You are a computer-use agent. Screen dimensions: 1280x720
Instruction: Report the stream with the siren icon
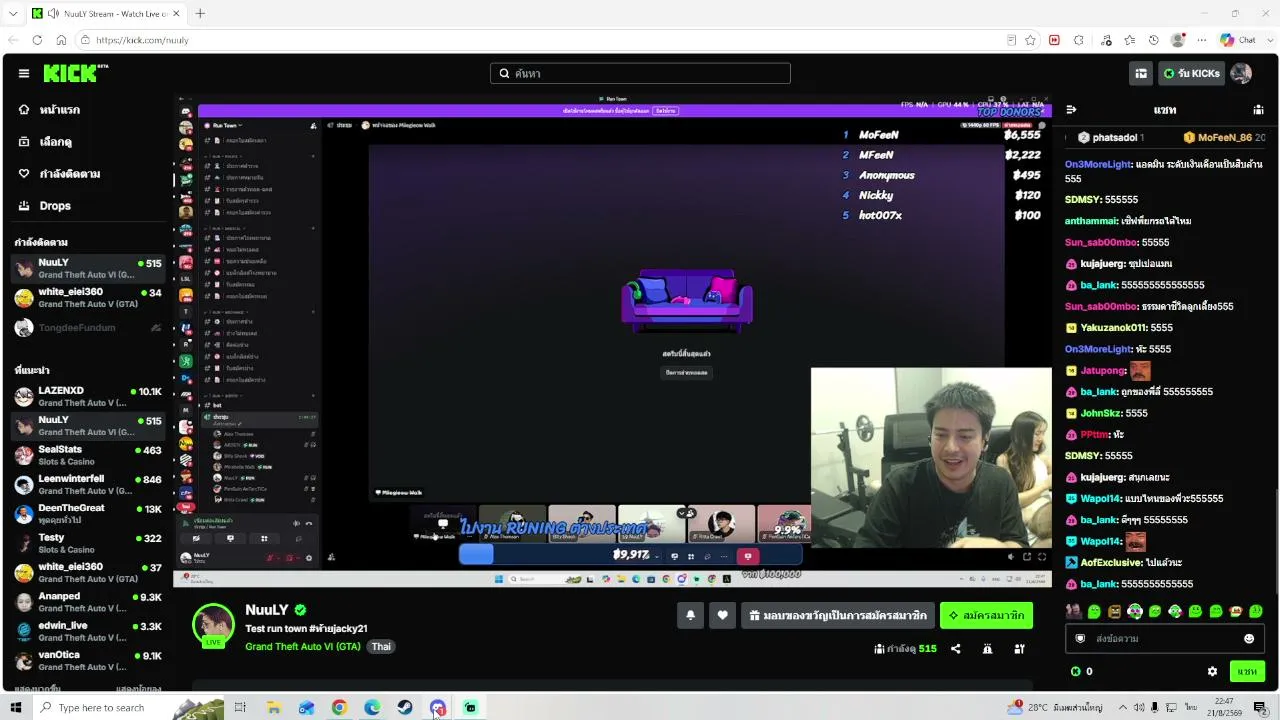987,649
